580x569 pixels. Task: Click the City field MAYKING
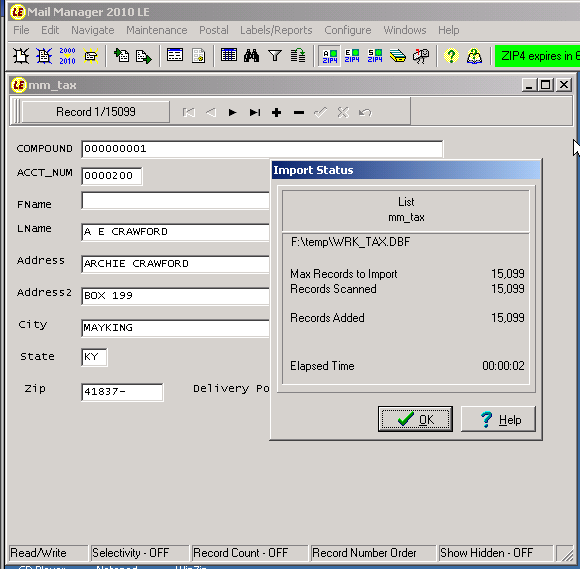[176, 328]
